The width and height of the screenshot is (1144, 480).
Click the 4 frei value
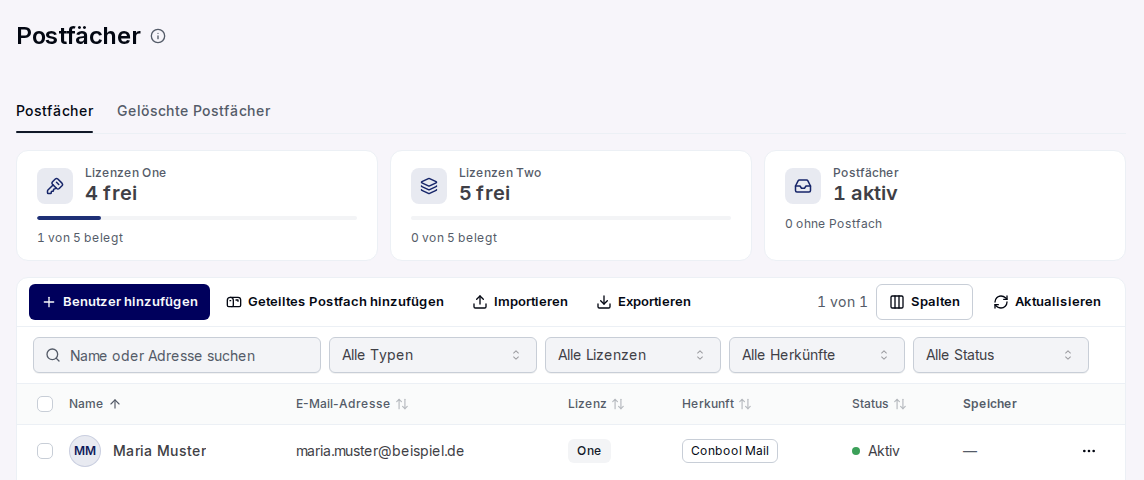(111, 193)
